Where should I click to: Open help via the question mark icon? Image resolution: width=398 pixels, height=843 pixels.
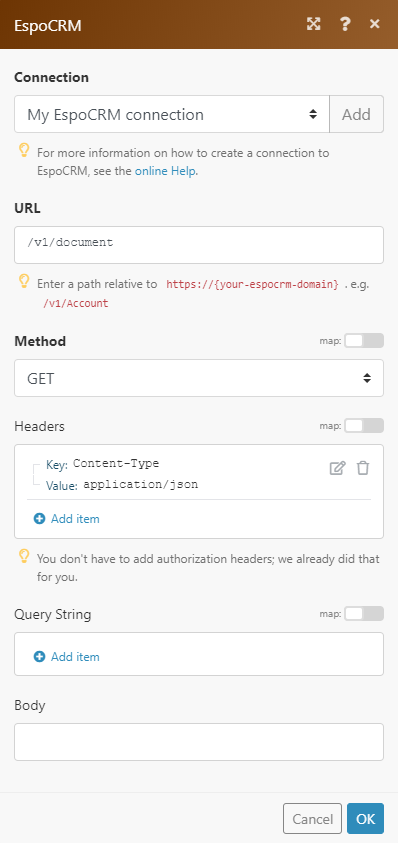click(345, 24)
